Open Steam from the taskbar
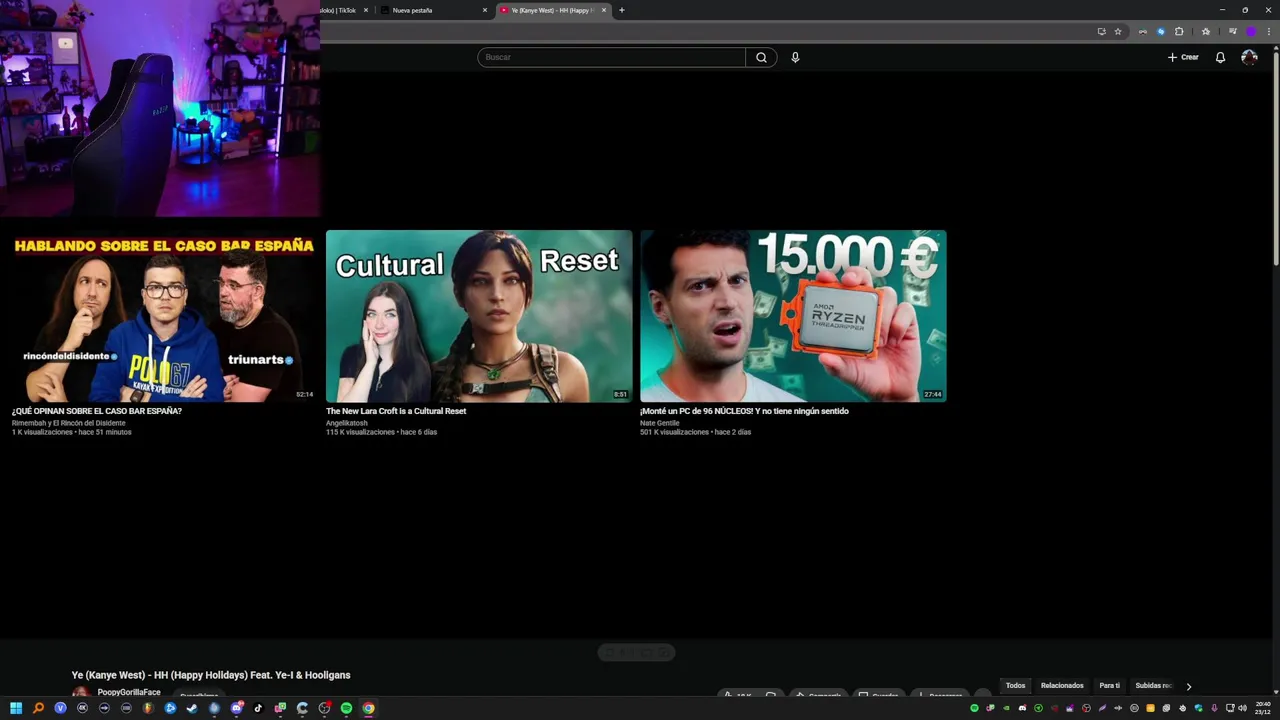 [x=192, y=708]
